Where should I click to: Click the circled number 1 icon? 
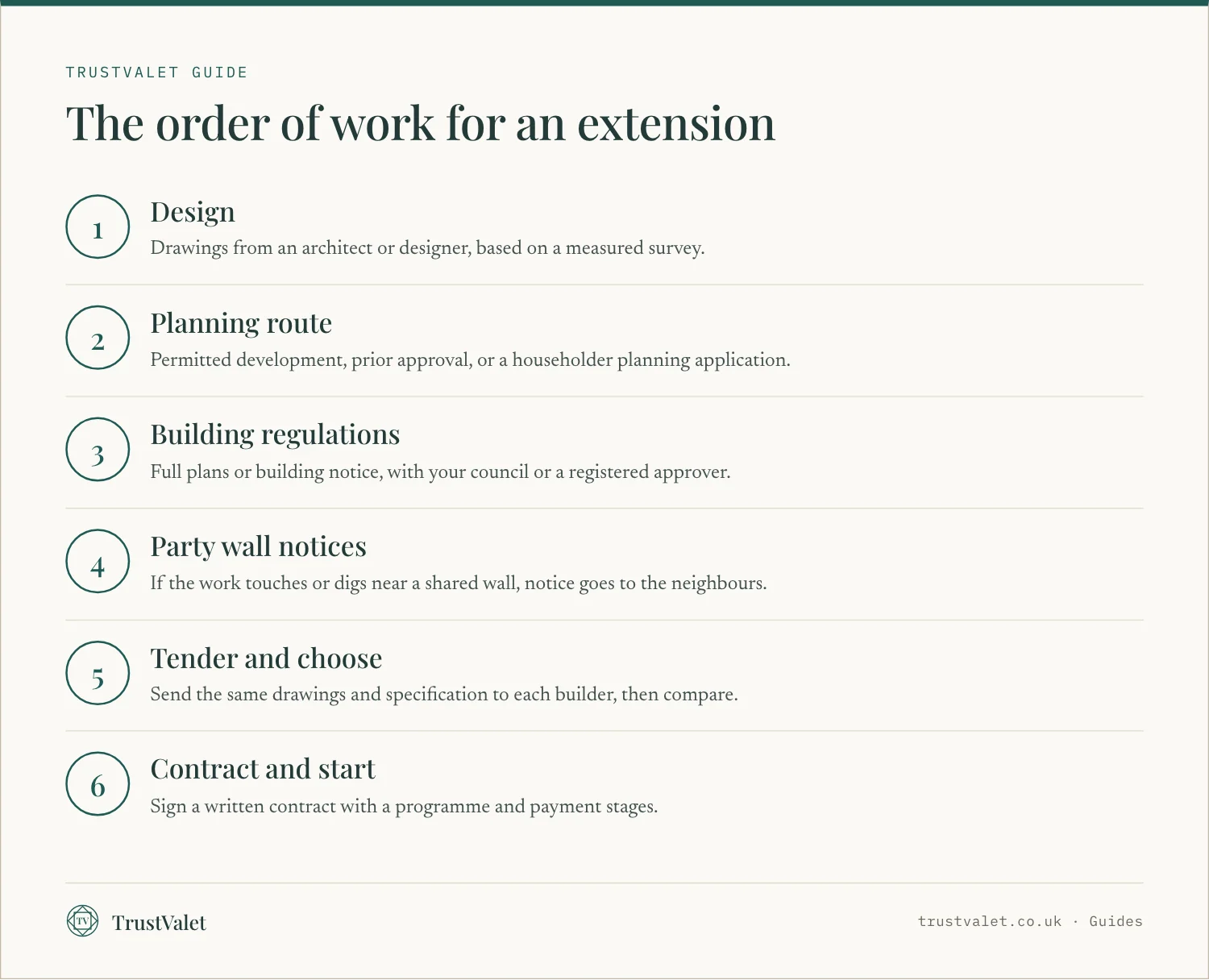(98, 226)
